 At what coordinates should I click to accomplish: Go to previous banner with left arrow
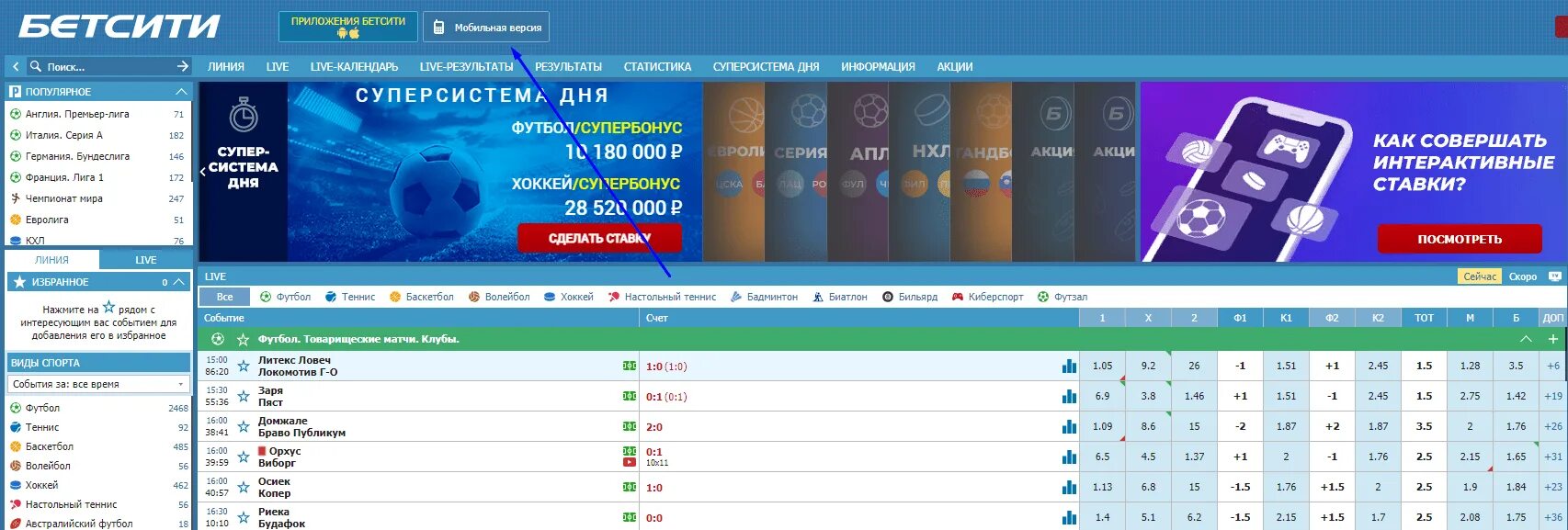[x=202, y=172]
